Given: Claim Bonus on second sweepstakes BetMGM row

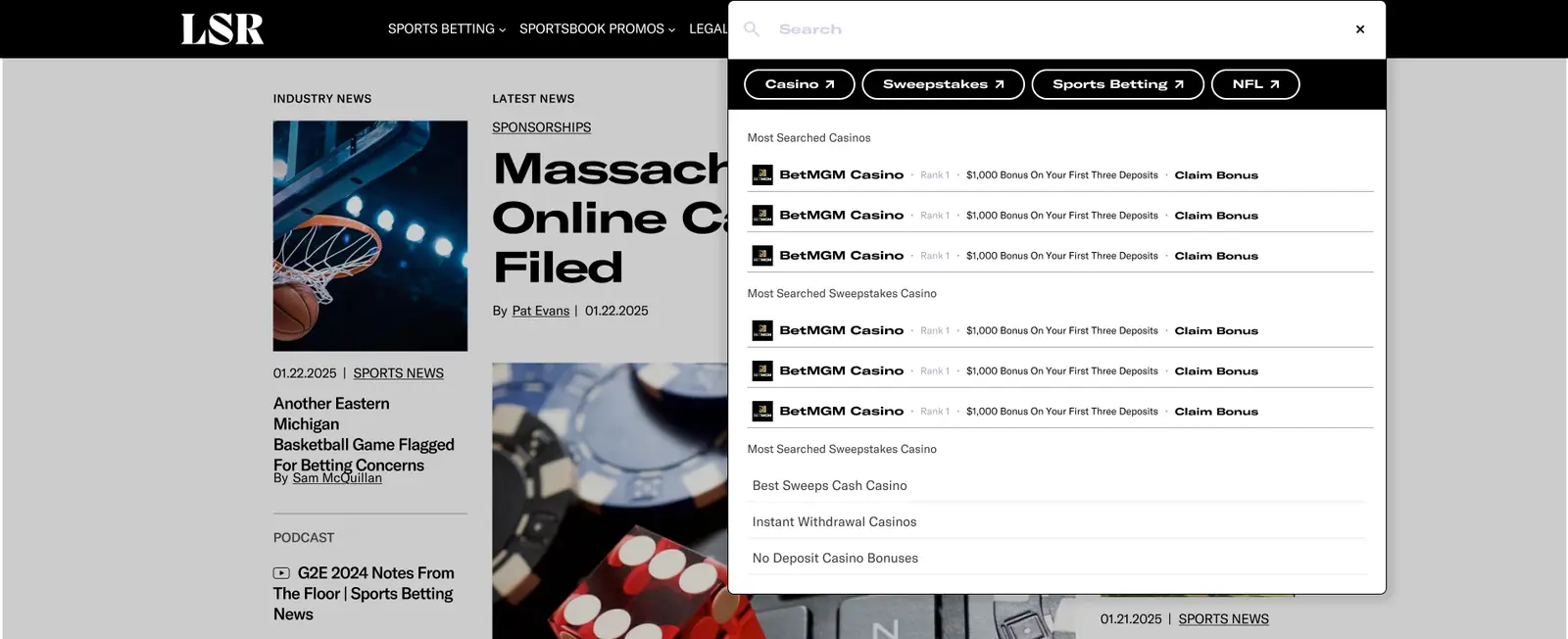Looking at the screenshot, I should point(1216,371).
